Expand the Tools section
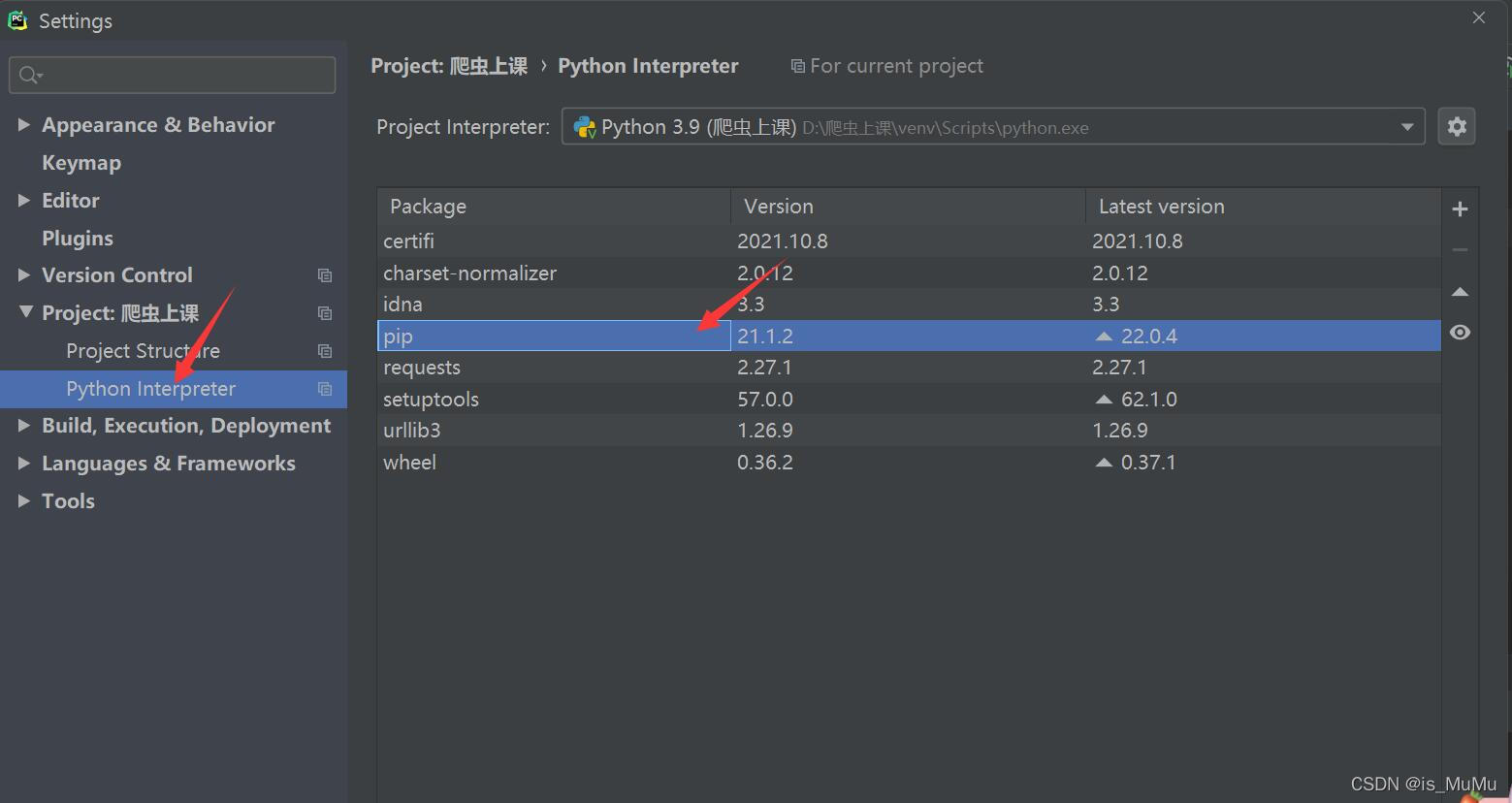Viewport: 1512px width, 803px height. [24, 501]
